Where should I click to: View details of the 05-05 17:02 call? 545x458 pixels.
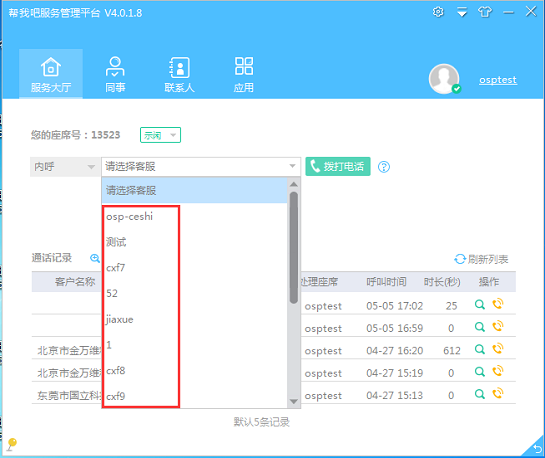pyautogui.click(x=480, y=304)
